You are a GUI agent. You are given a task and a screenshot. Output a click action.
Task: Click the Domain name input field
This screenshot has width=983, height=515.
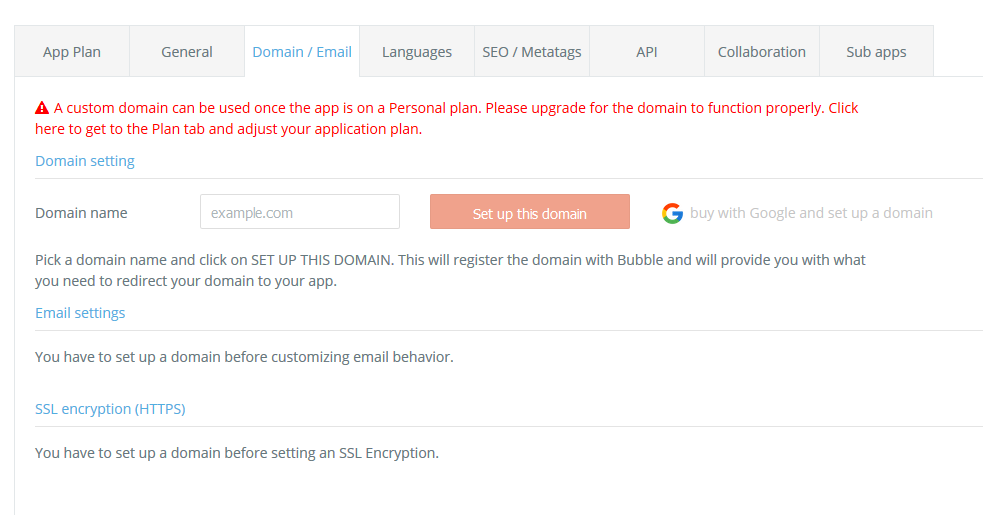click(300, 212)
